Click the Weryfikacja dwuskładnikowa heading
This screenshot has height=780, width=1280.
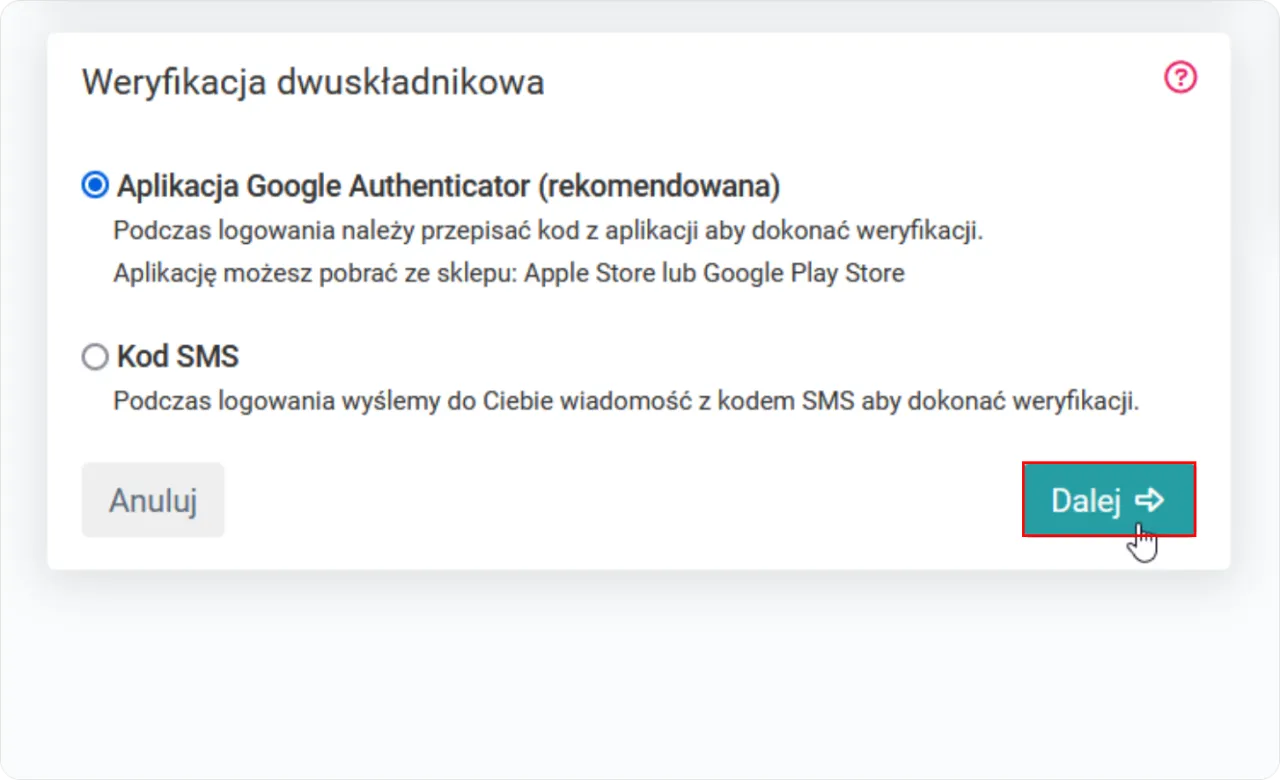(312, 82)
